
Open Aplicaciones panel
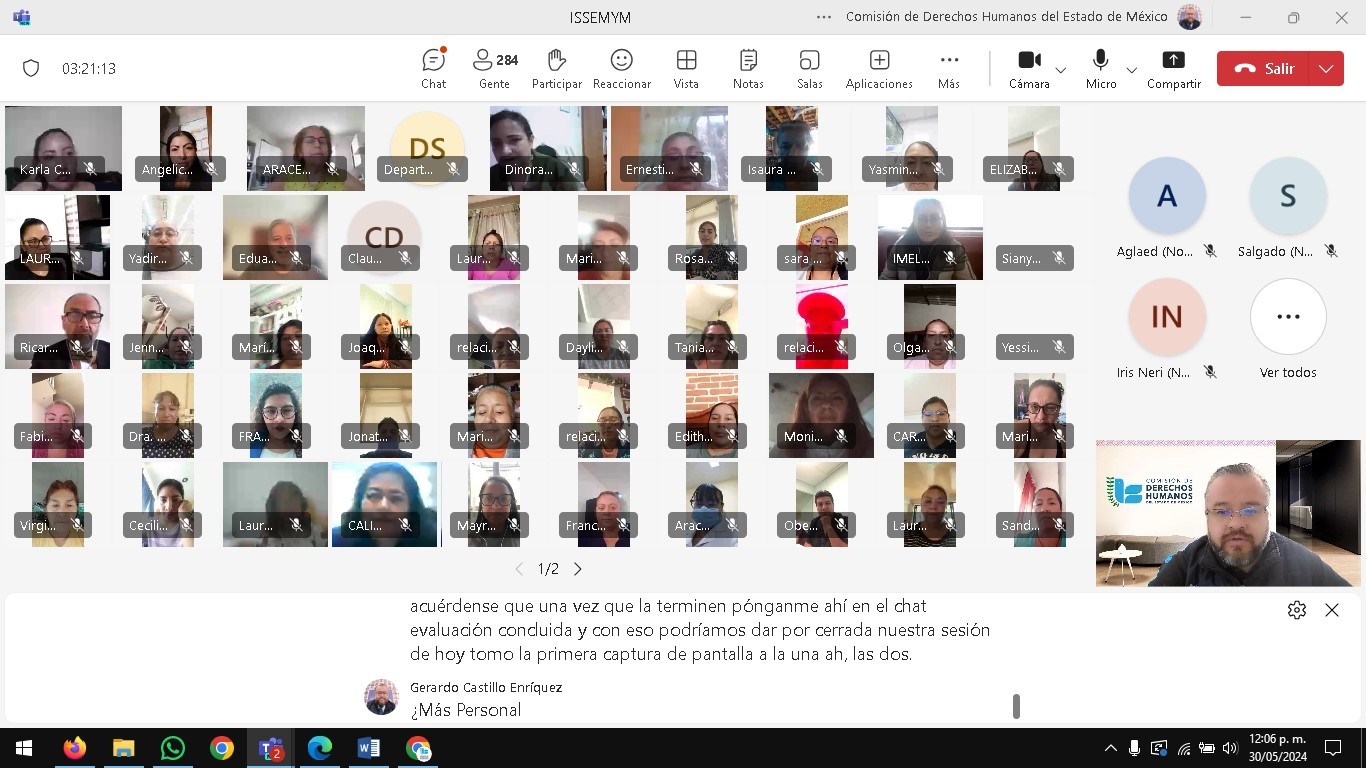[x=879, y=69]
